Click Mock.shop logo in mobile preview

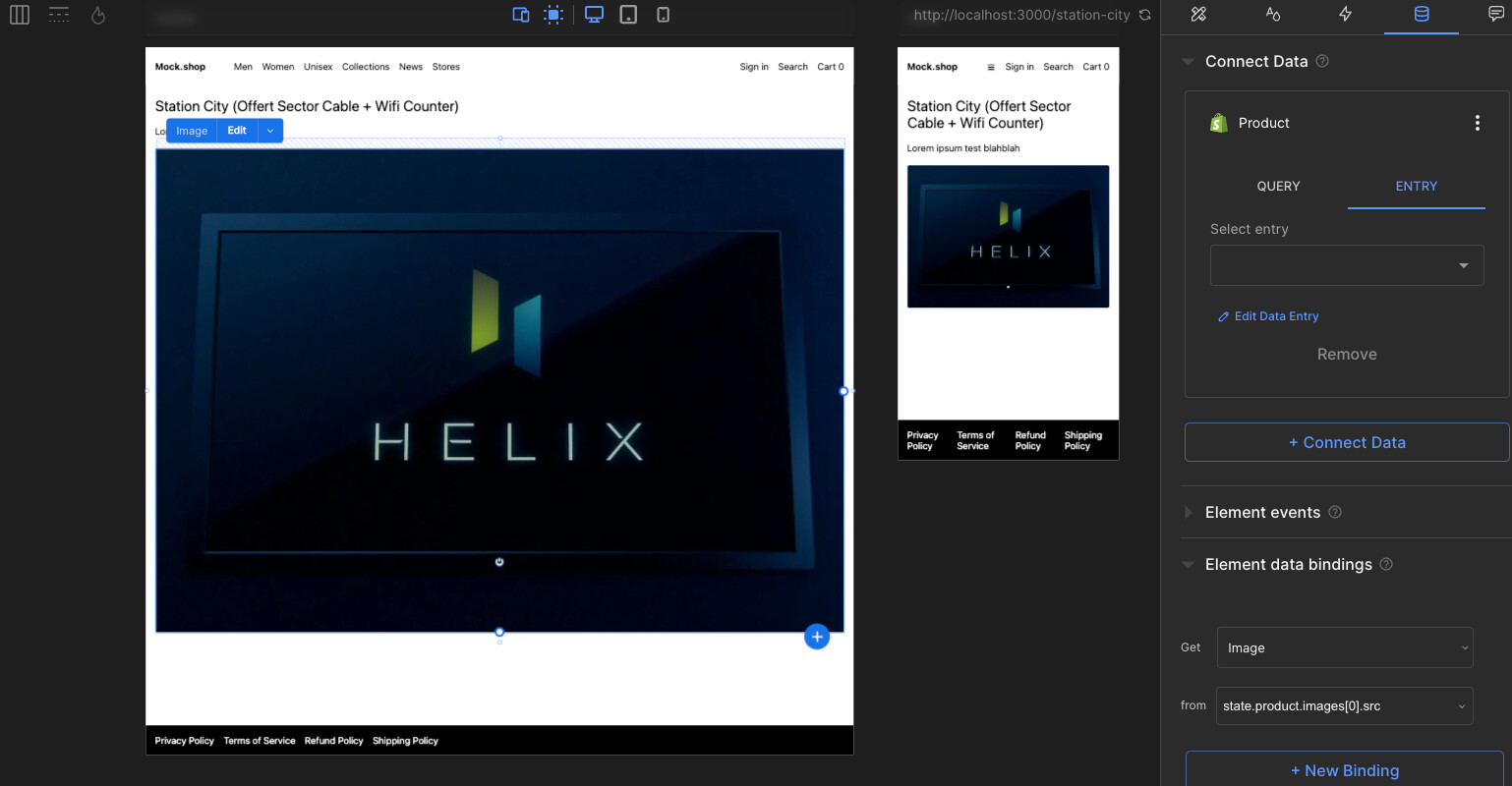coord(932,67)
